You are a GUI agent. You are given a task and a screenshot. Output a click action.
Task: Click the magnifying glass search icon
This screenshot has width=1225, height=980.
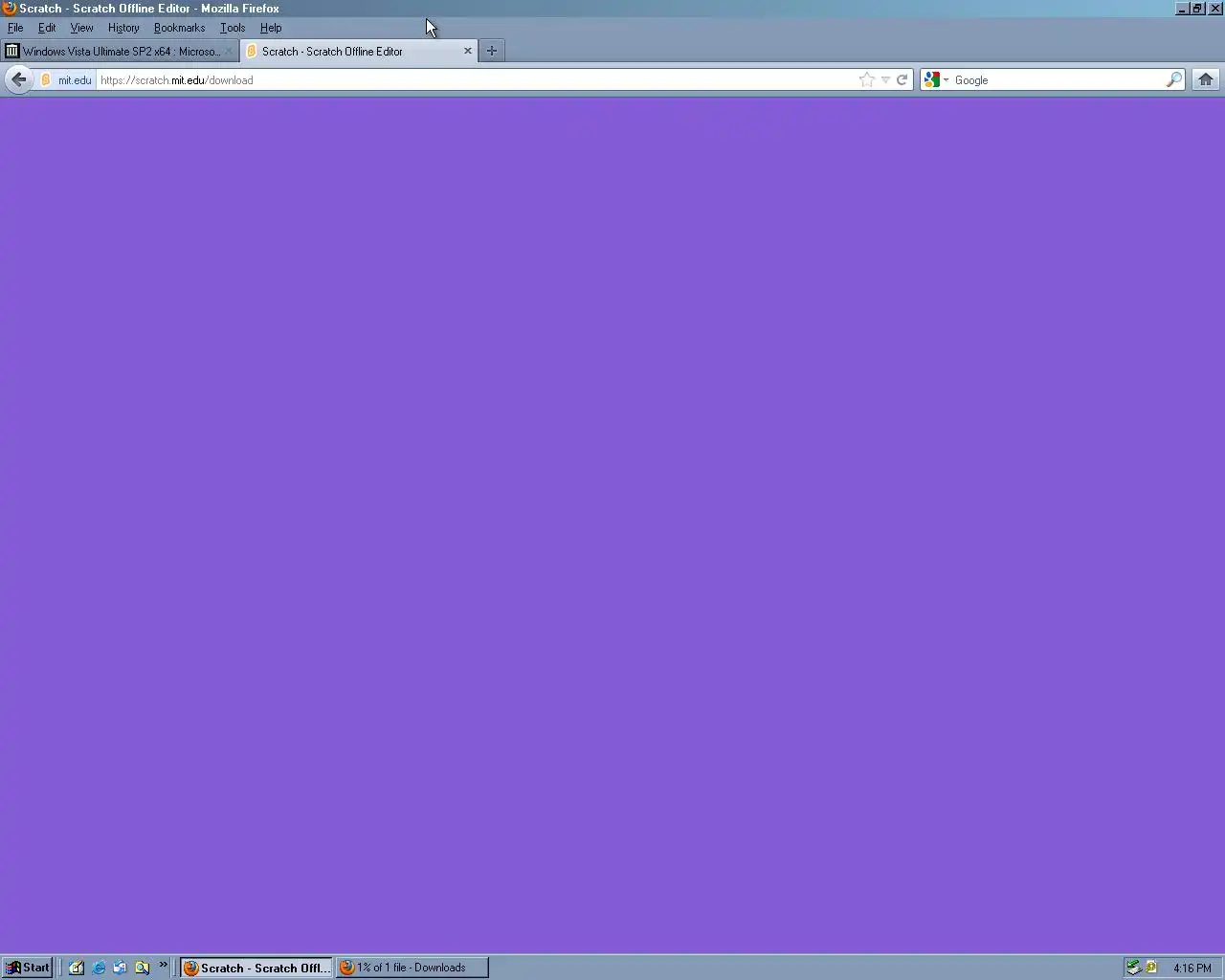tap(1173, 79)
